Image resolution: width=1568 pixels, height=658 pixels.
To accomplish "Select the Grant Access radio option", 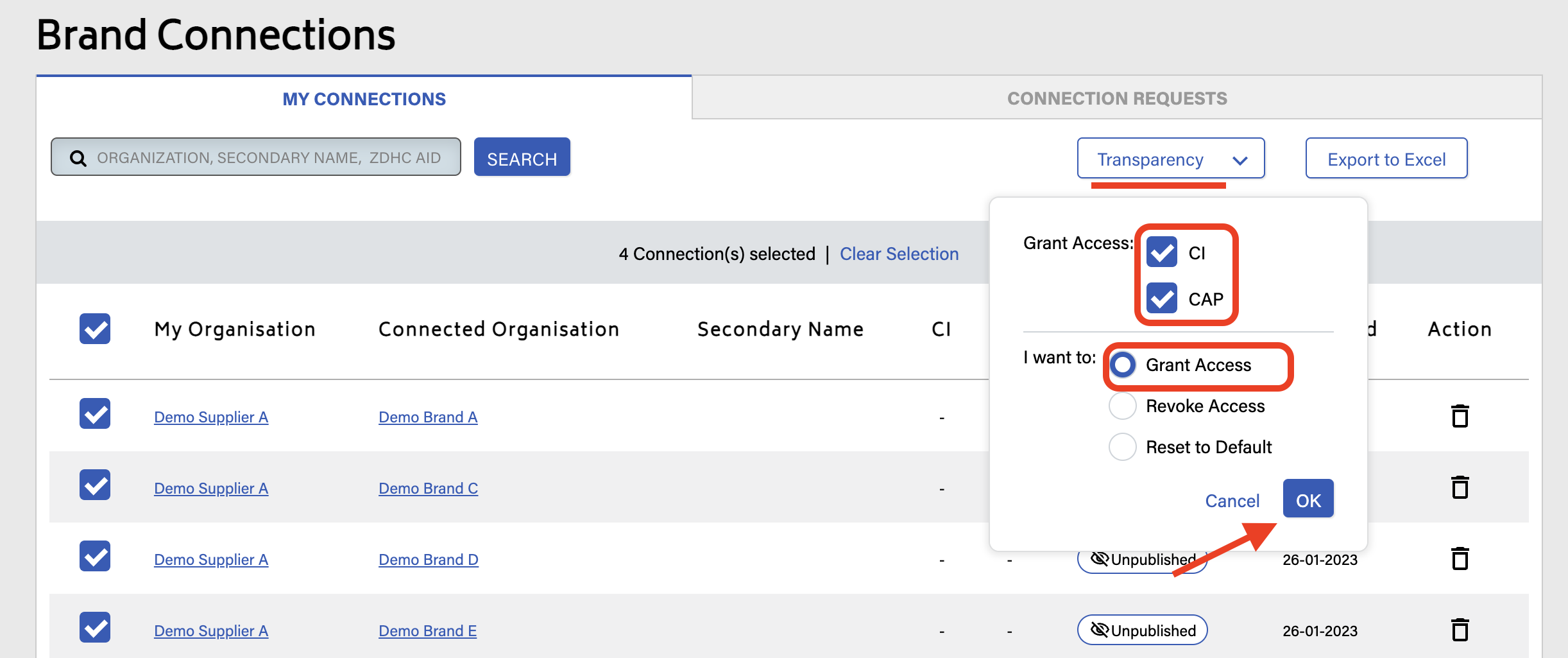I will 1123,365.
